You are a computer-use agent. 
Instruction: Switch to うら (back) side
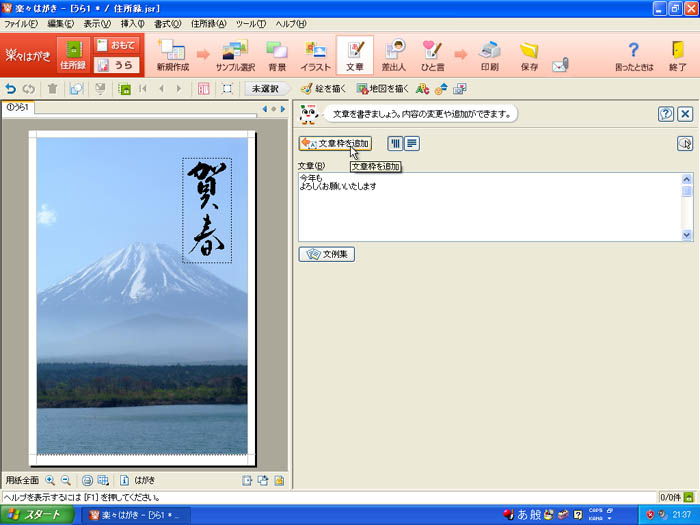coord(116,65)
